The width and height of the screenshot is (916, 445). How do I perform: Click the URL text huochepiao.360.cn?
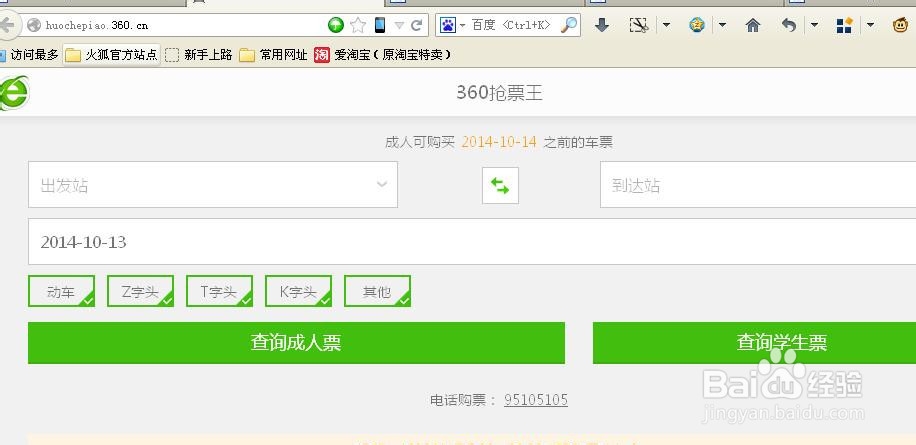97,25
